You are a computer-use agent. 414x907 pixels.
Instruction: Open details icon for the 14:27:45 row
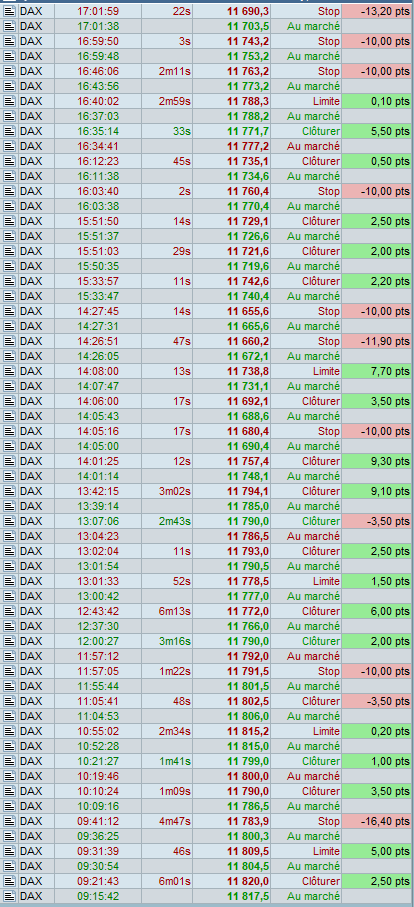tap(9, 311)
